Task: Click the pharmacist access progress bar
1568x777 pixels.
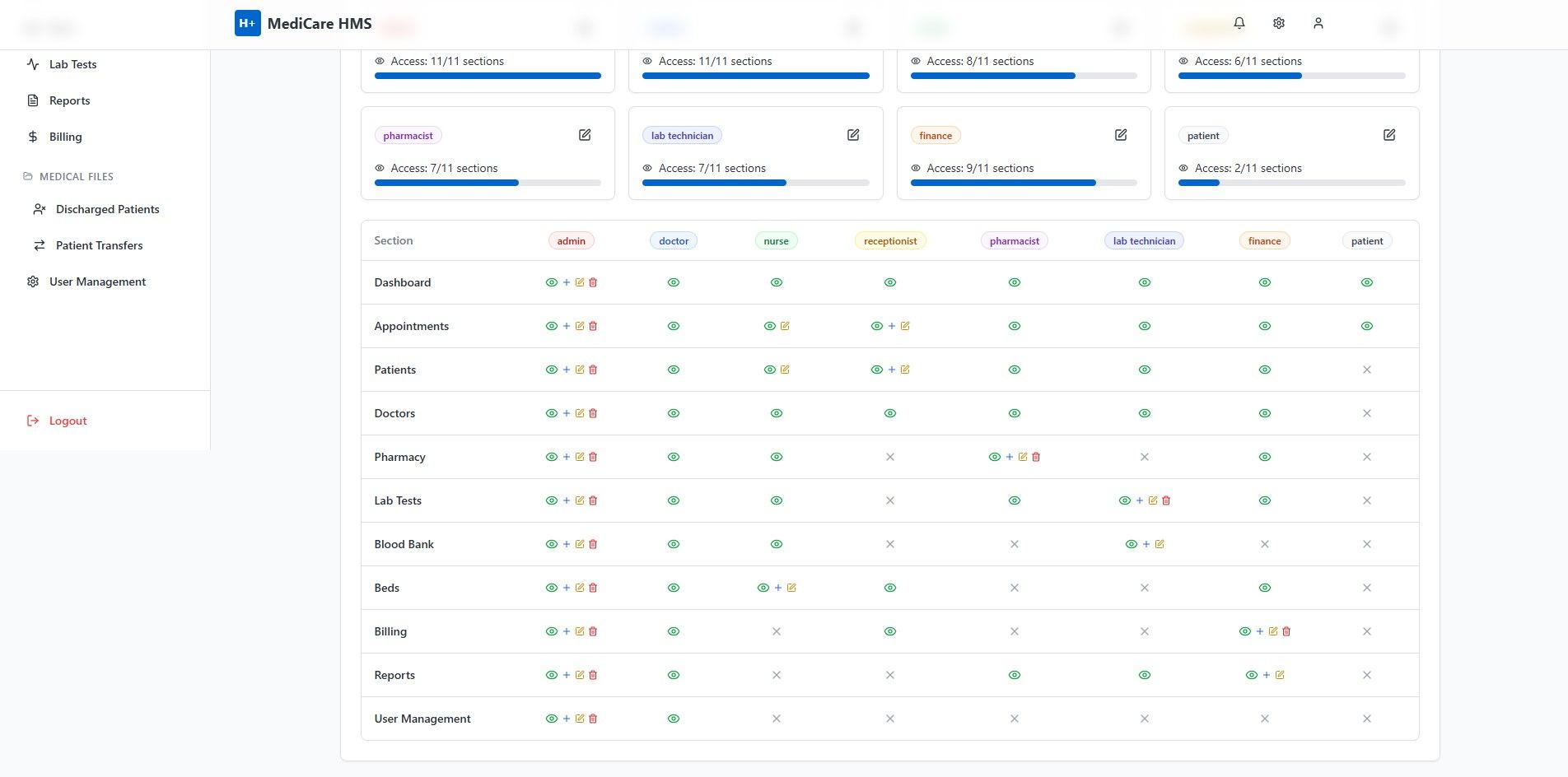Action: (488, 183)
